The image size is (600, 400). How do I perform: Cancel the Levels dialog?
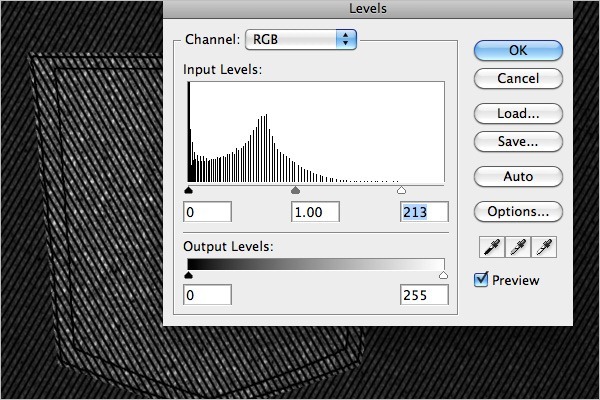tap(518, 78)
